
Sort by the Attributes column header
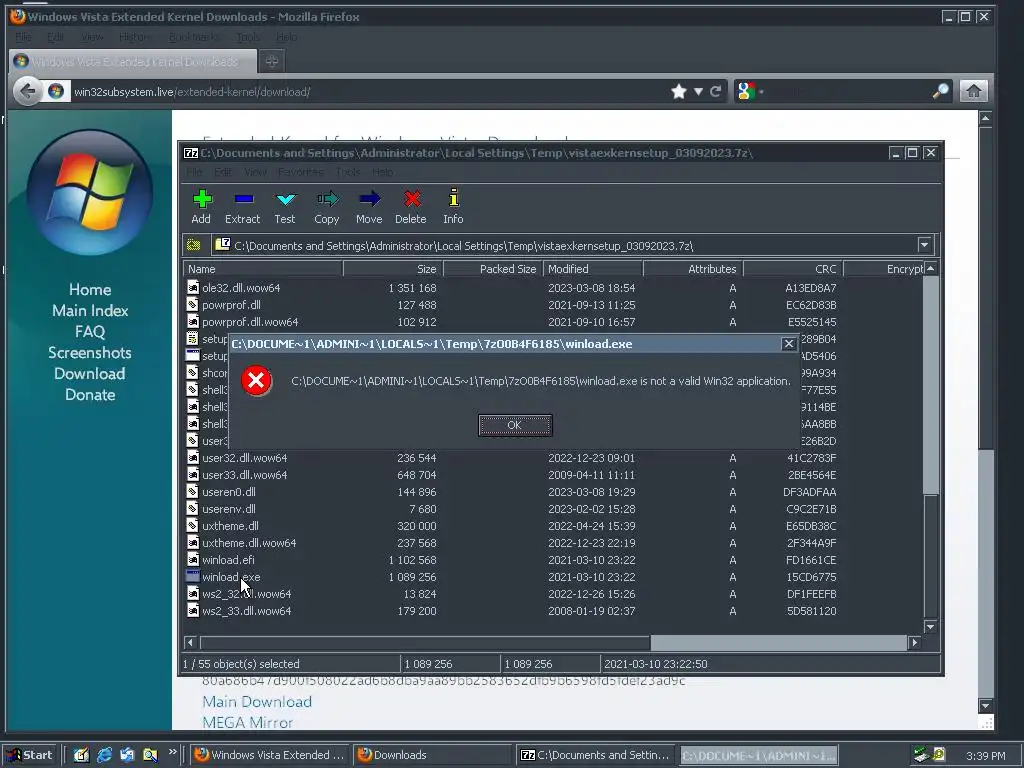click(693, 269)
